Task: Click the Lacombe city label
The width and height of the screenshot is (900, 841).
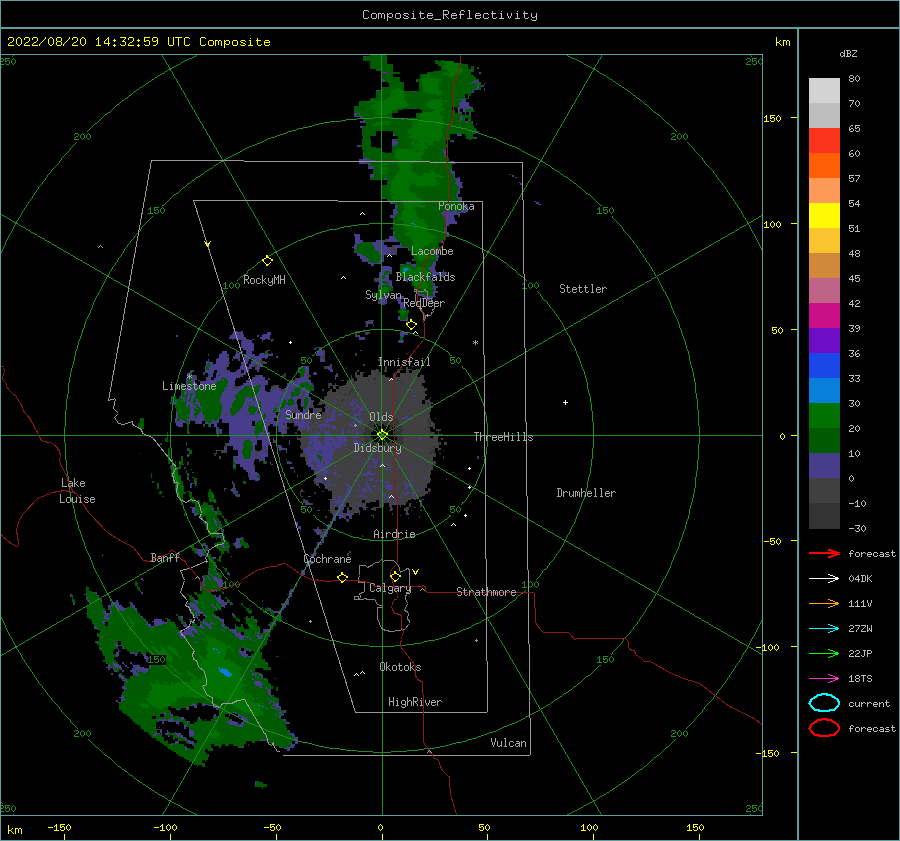Action: click(x=432, y=251)
